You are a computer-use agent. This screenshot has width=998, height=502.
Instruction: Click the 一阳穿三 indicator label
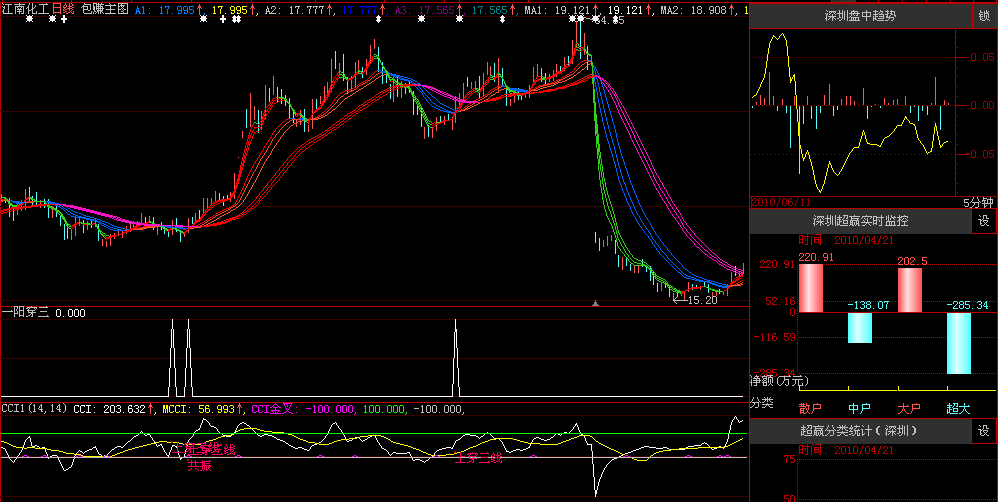pyautogui.click(x=26, y=313)
